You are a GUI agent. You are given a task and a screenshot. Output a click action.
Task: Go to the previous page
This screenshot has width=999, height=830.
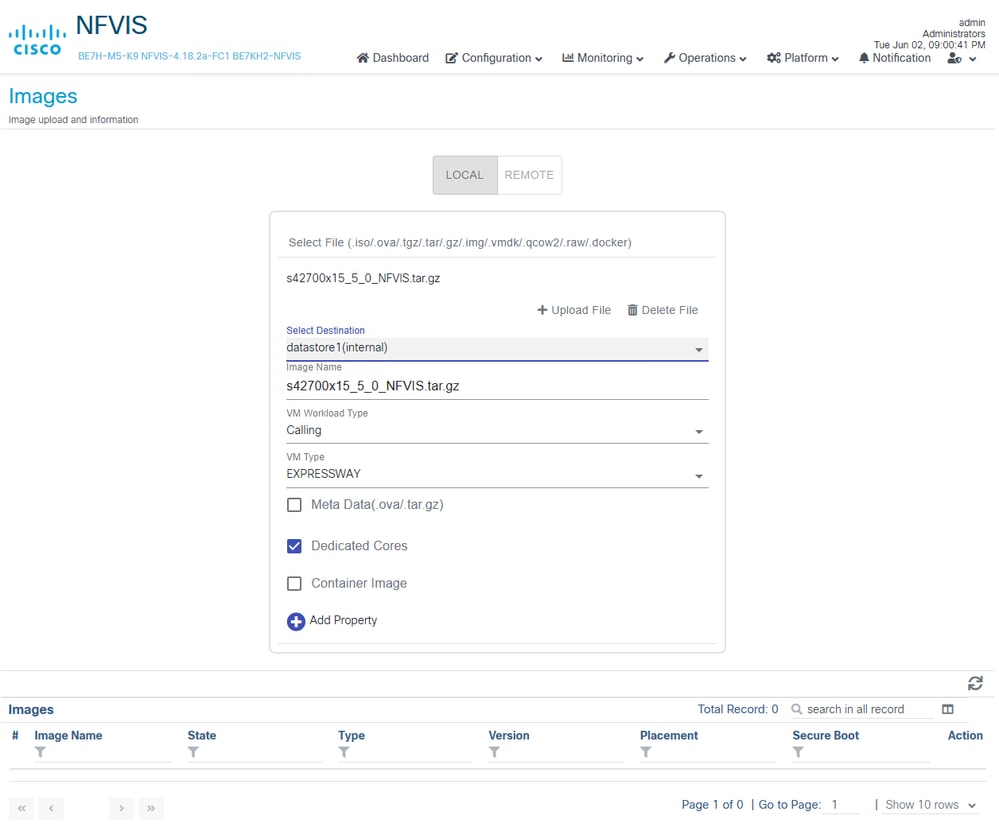pos(51,808)
